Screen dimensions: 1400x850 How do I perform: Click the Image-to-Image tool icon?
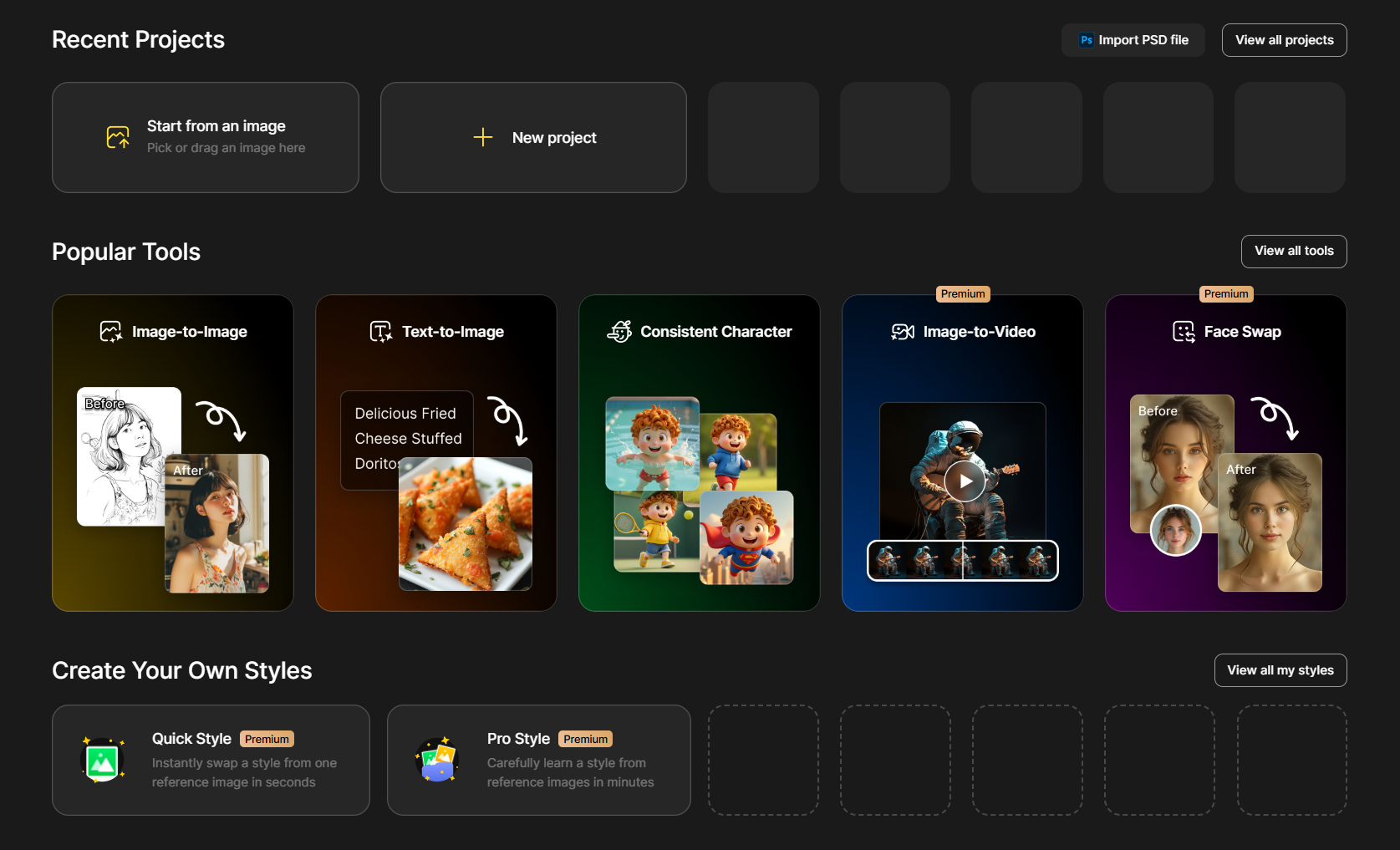click(111, 332)
